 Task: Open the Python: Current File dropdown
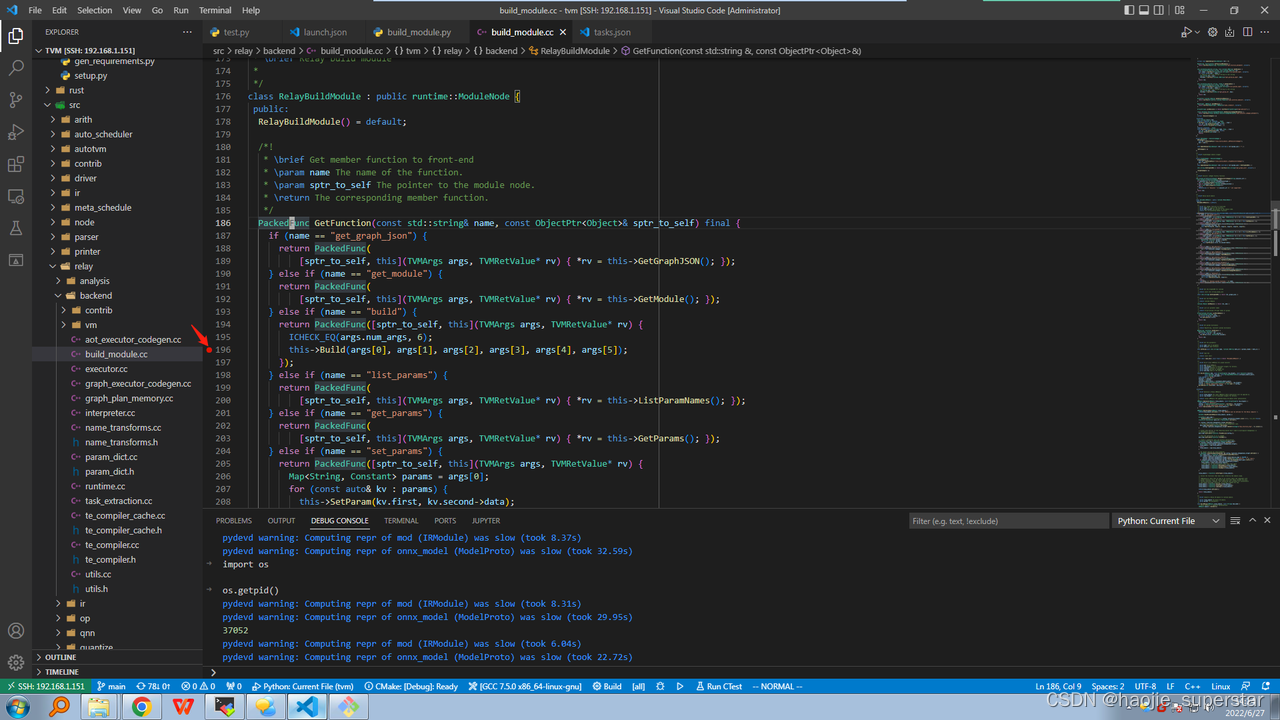[x=1169, y=521]
